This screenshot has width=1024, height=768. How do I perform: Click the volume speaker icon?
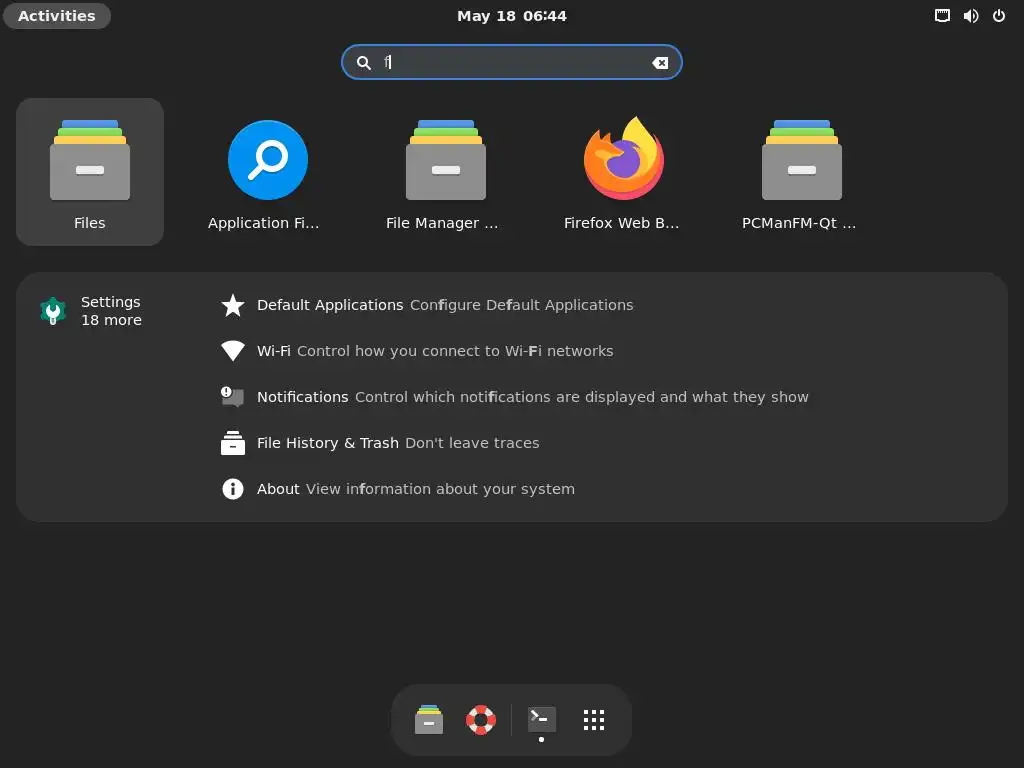tap(970, 16)
